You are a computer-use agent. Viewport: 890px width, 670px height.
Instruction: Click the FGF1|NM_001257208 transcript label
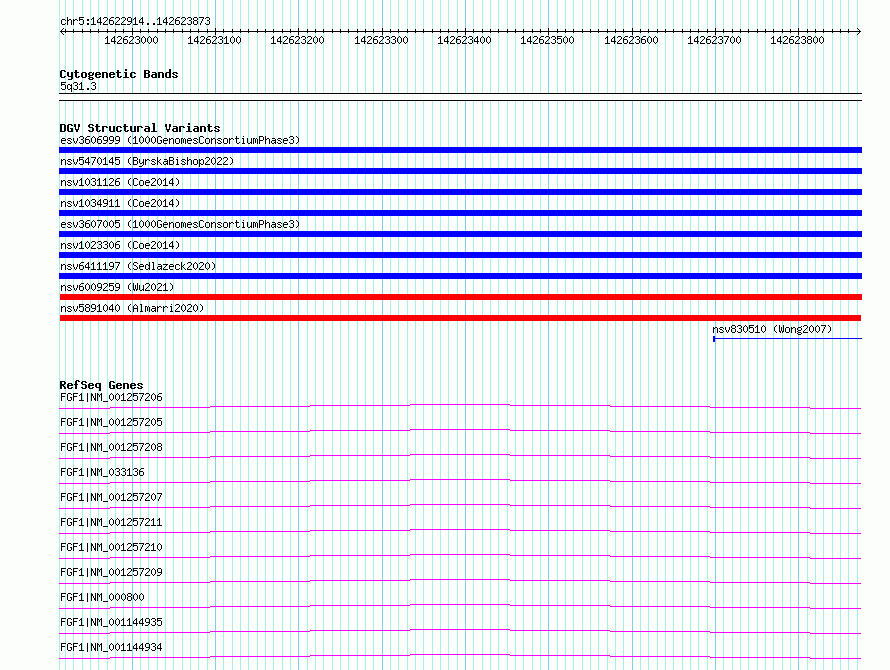(111, 447)
